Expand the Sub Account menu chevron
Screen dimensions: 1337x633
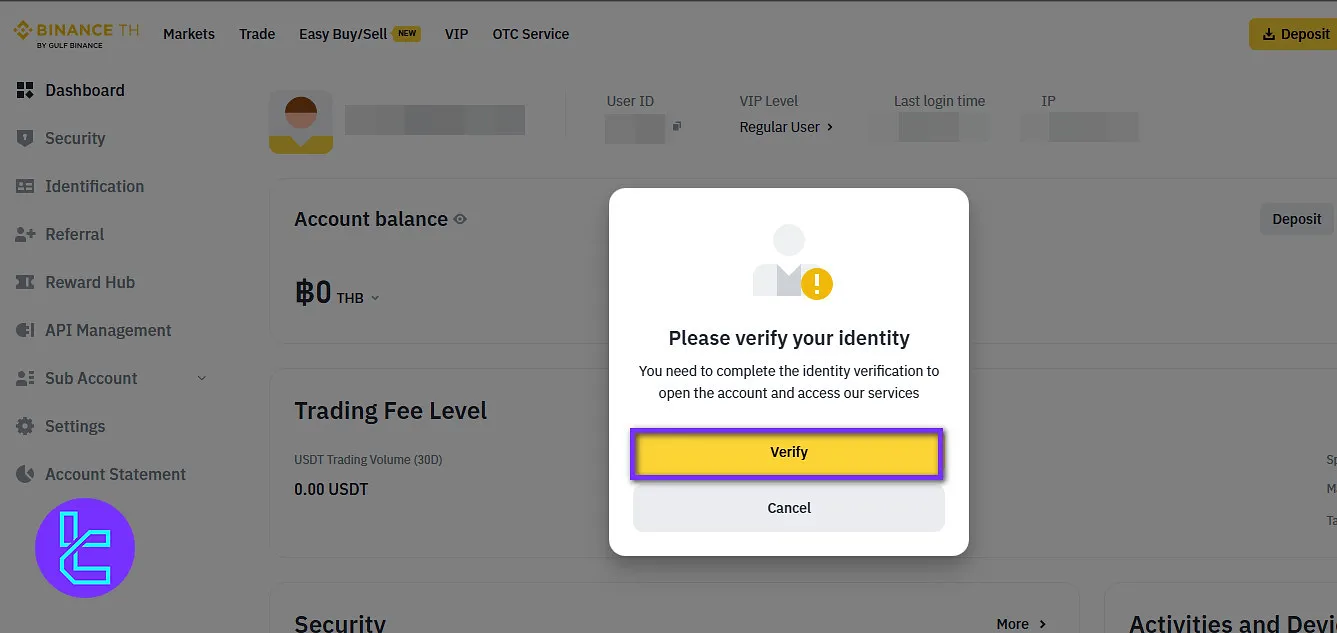pyautogui.click(x=201, y=378)
